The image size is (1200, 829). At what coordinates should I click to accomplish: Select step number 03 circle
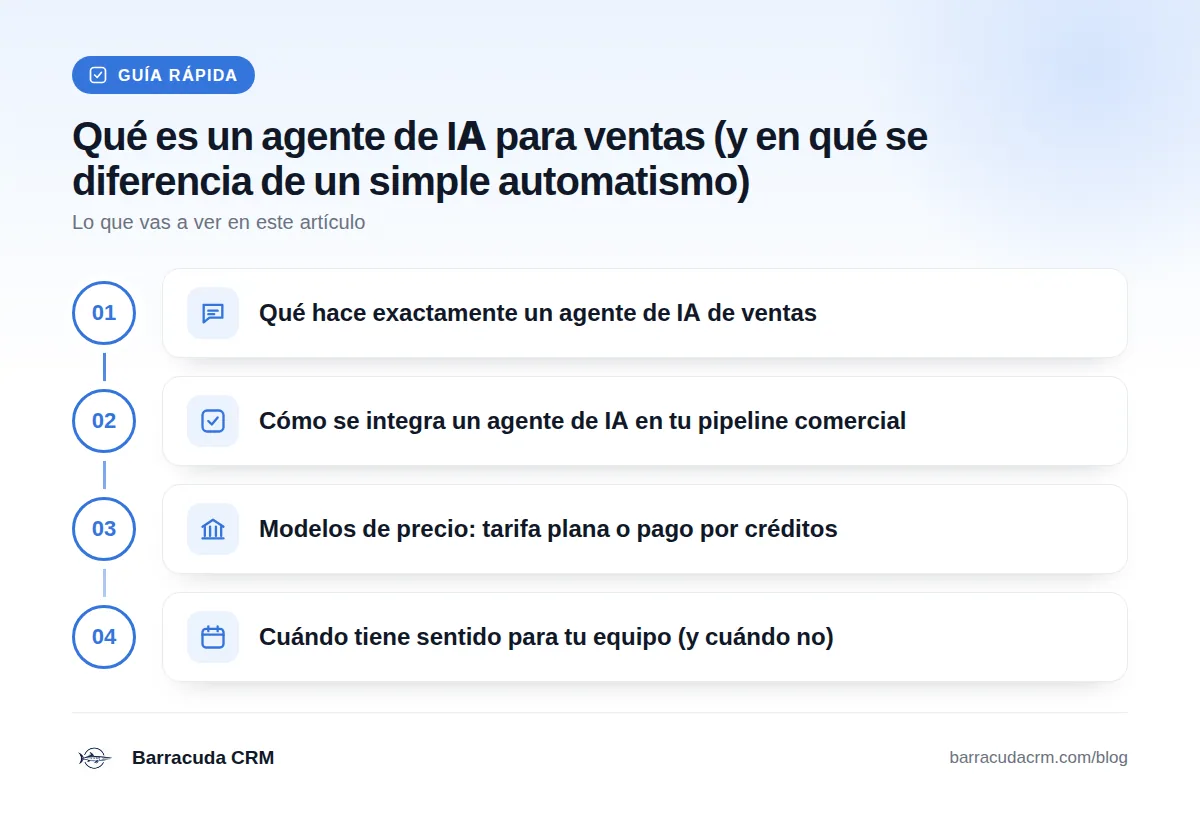pos(104,529)
